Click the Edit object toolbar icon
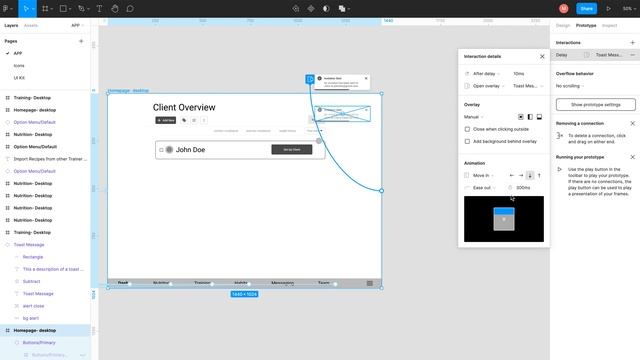 click(296, 9)
